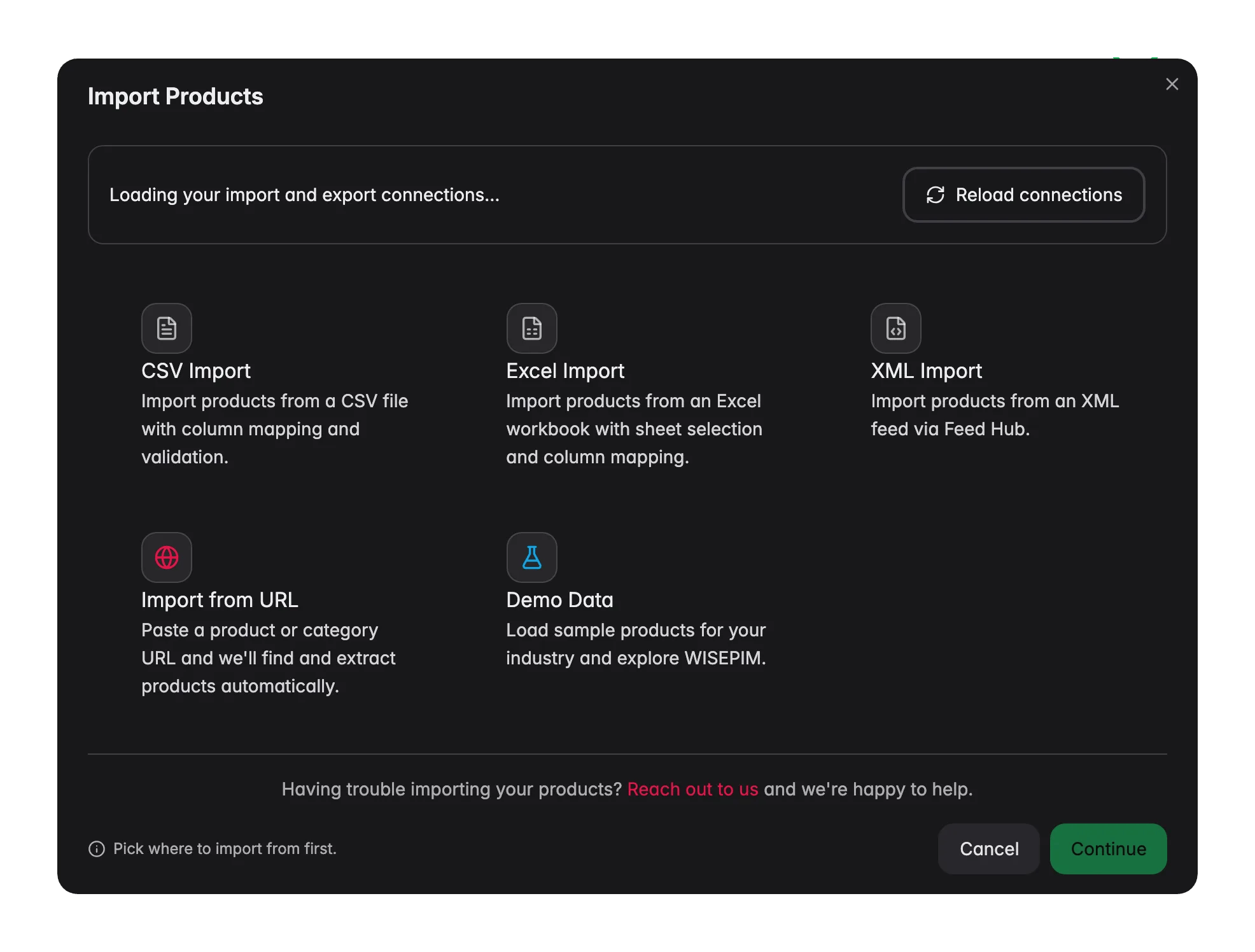1255x952 pixels.
Task: Select the CSV Import title
Action: pos(196,371)
